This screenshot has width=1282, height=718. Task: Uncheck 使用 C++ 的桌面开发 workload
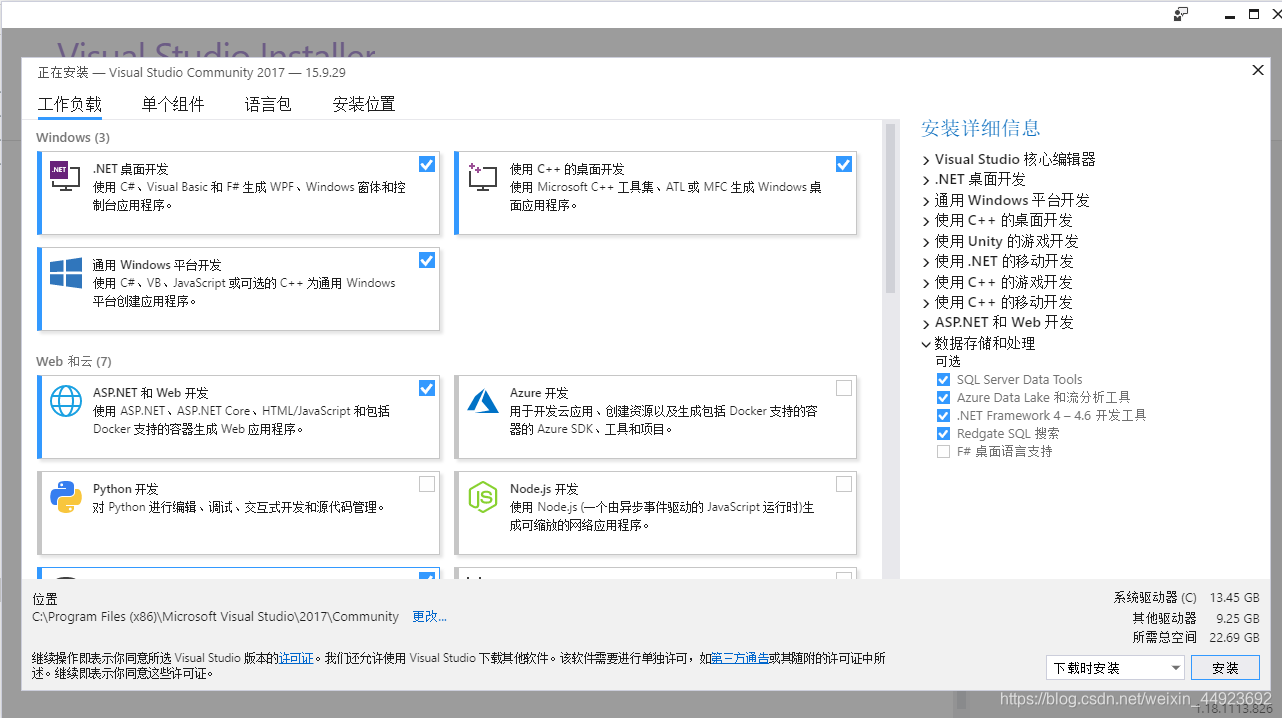tap(844, 164)
